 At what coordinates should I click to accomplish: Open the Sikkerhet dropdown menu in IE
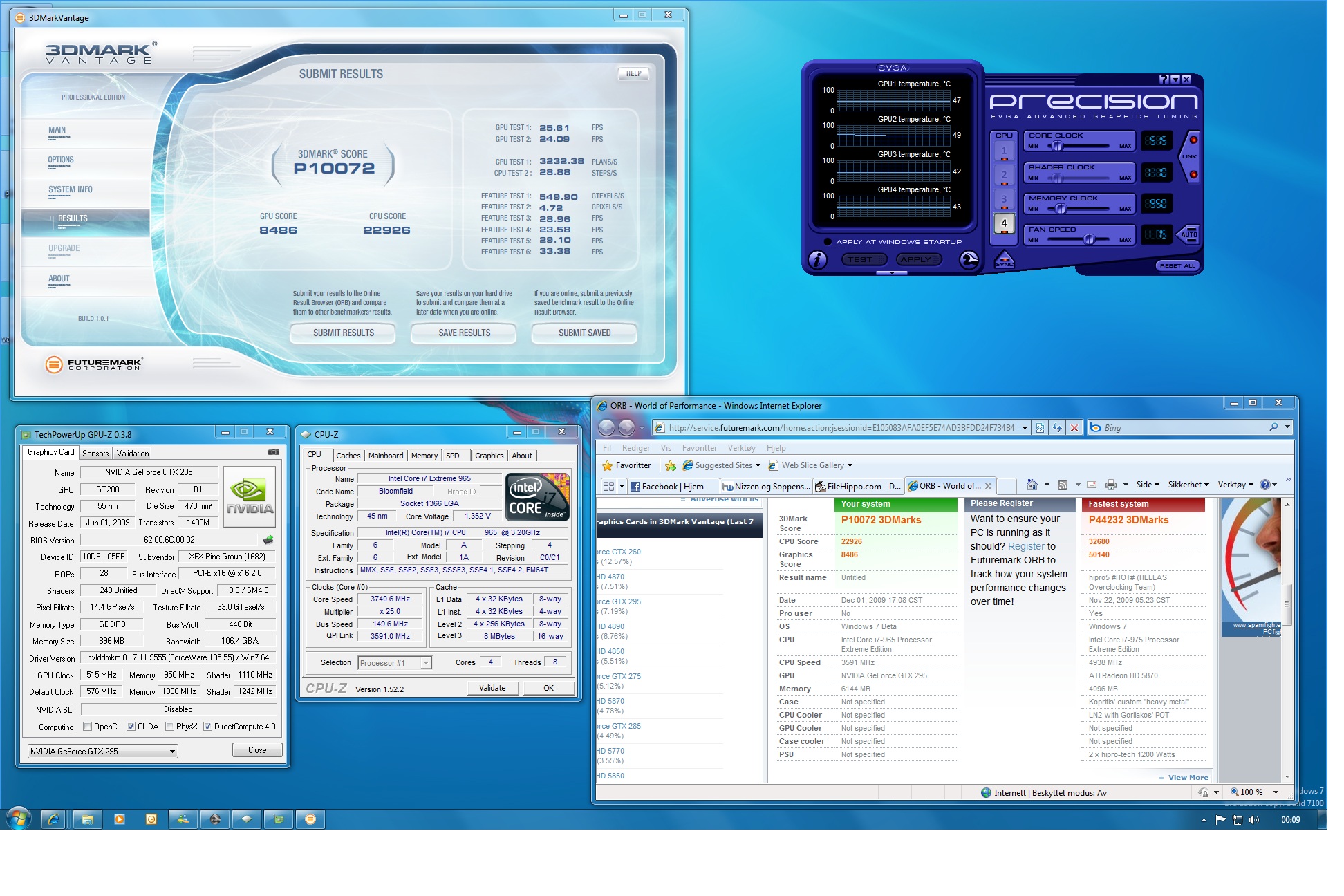(x=1188, y=485)
